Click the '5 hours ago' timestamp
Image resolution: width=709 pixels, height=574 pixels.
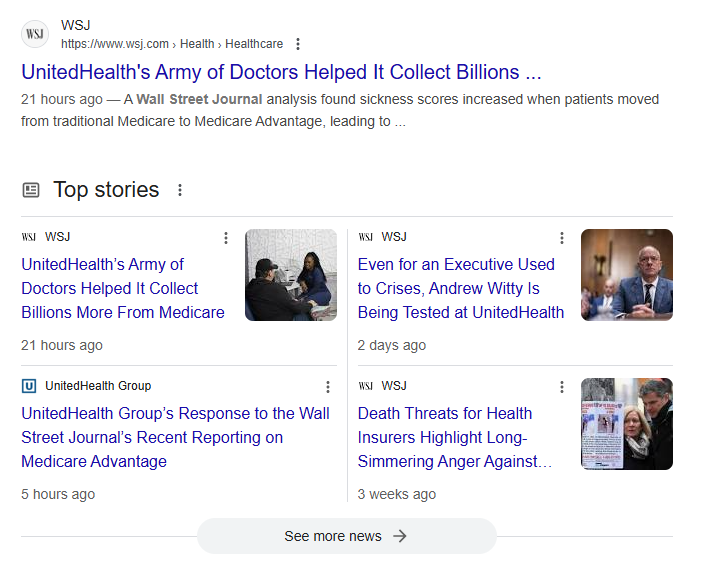[x=58, y=494]
